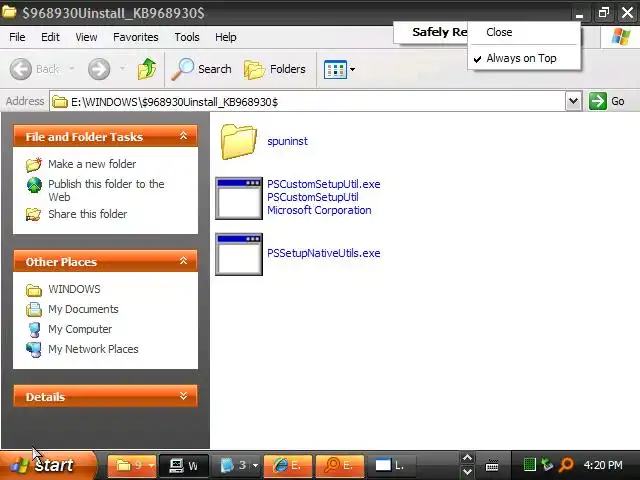640x480 pixels.
Task: Click the Share this folder link
Action: point(87,214)
